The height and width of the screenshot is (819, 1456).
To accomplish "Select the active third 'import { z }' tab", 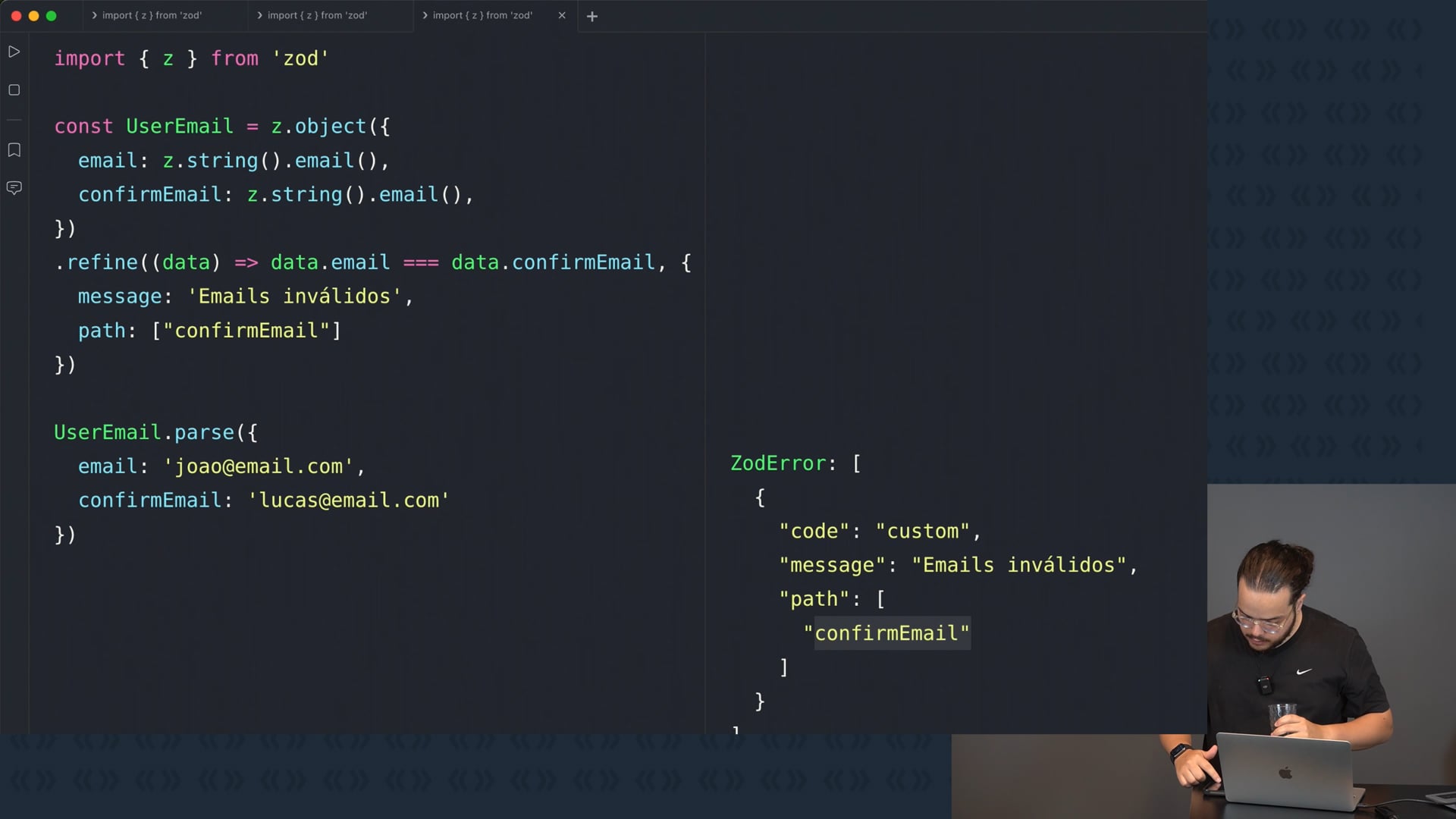I will pos(482,15).
